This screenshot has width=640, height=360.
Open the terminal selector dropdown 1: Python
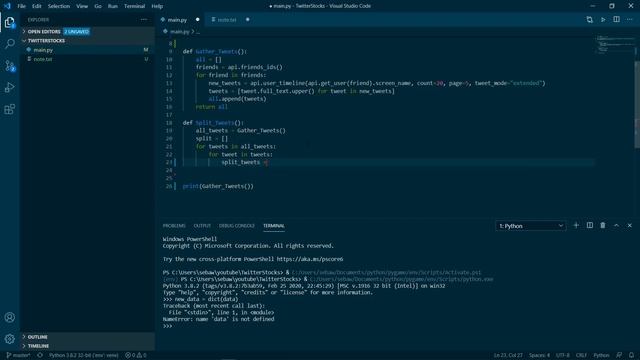(x=531, y=226)
